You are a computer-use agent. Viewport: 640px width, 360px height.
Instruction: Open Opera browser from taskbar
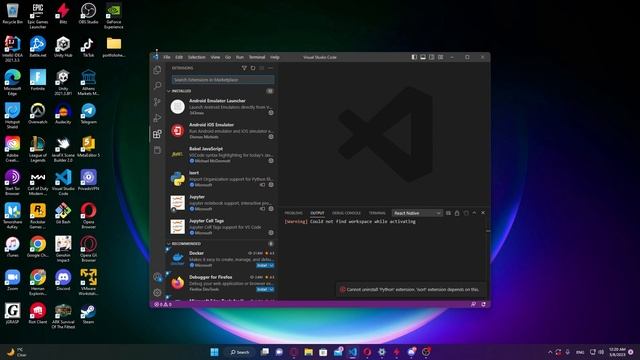(367, 352)
